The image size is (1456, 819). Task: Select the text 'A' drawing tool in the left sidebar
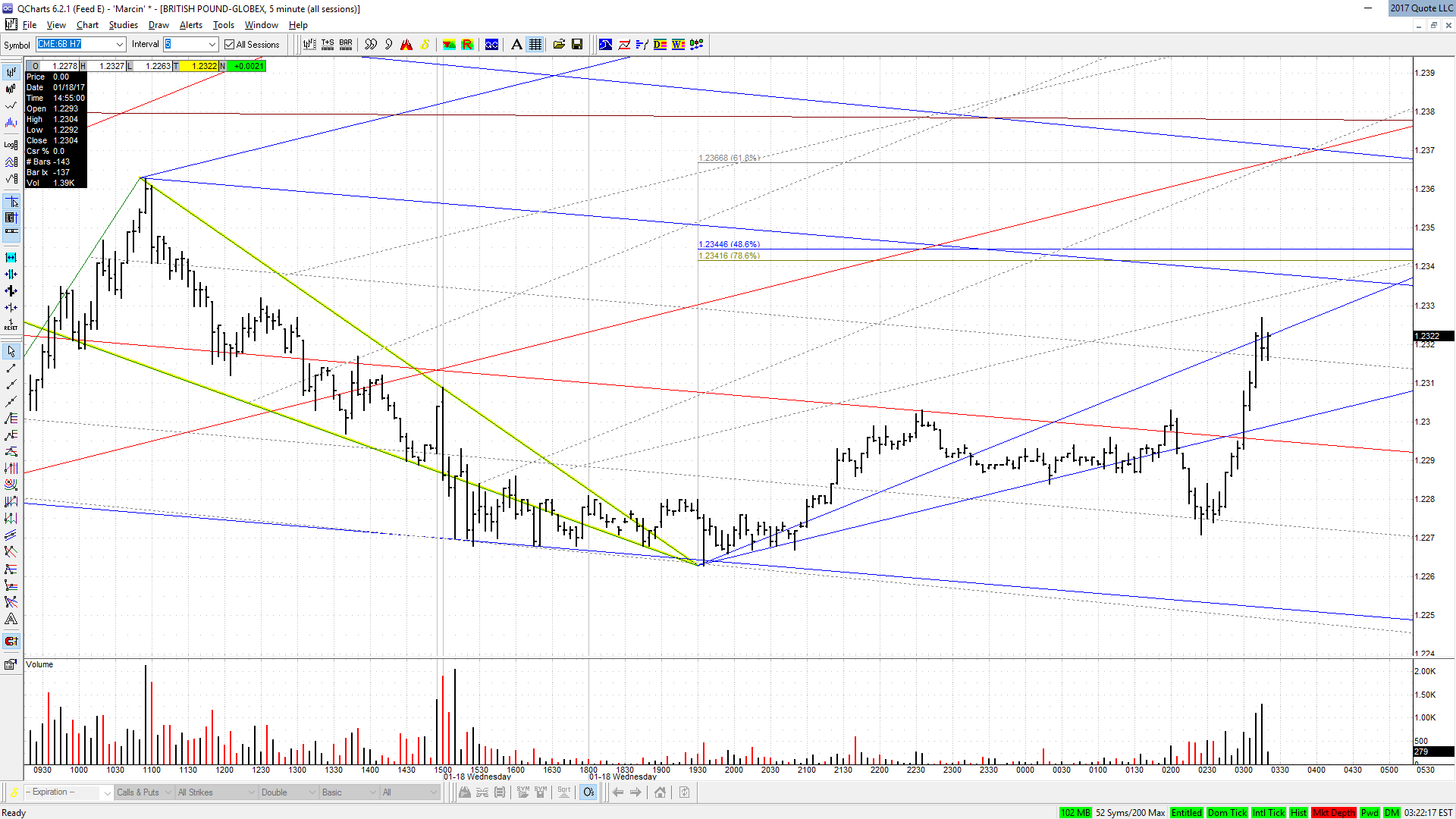click(x=11, y=620)
